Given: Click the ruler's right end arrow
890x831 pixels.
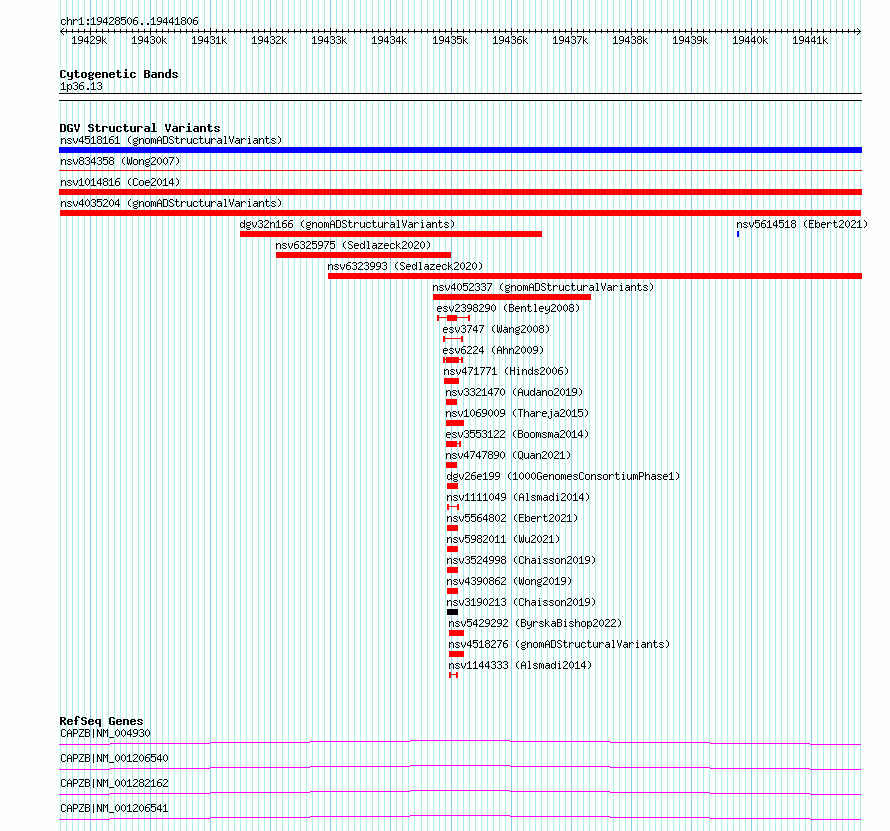Looking at the screenshot, I should [859, 32].
